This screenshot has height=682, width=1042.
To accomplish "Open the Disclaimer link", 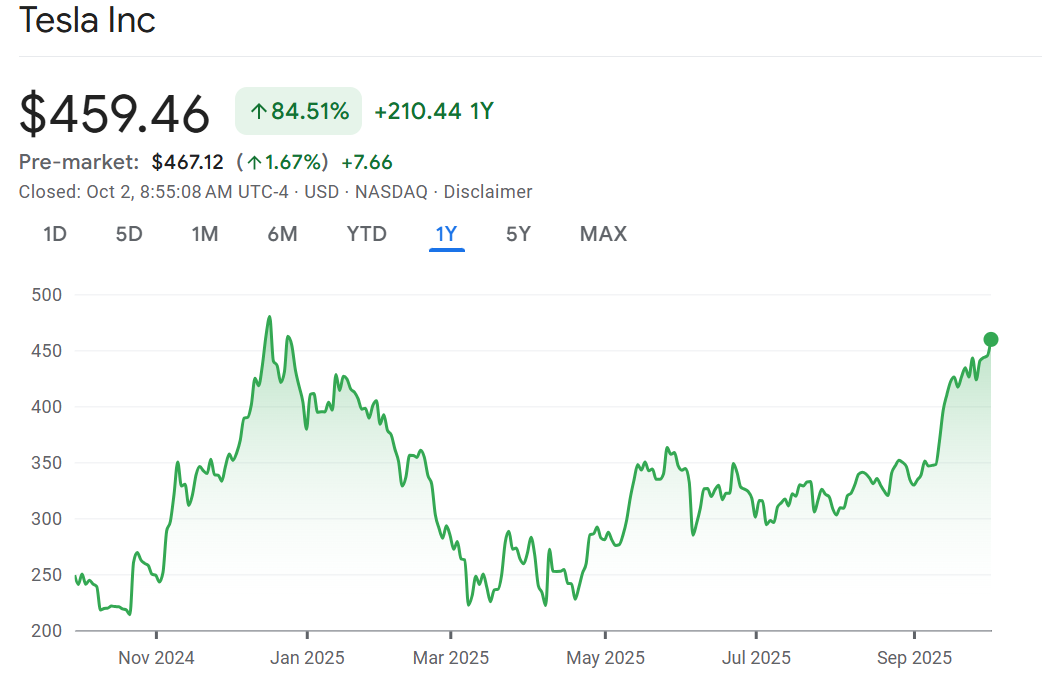I will point(487,192).
